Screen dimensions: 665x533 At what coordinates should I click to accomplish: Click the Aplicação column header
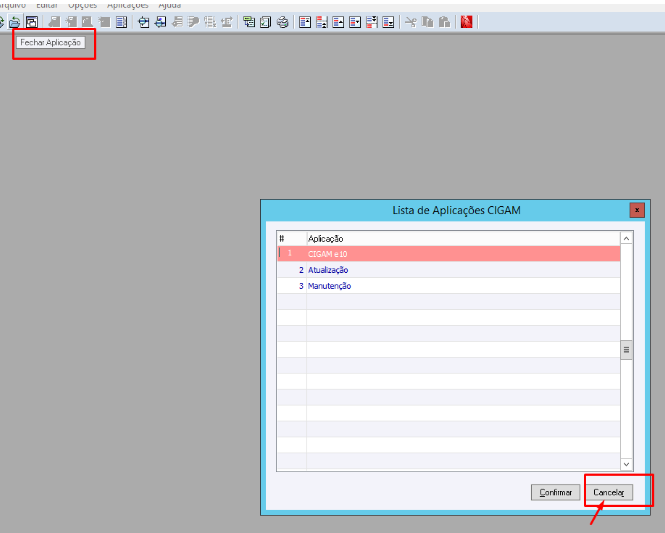[x=463, y=238]
